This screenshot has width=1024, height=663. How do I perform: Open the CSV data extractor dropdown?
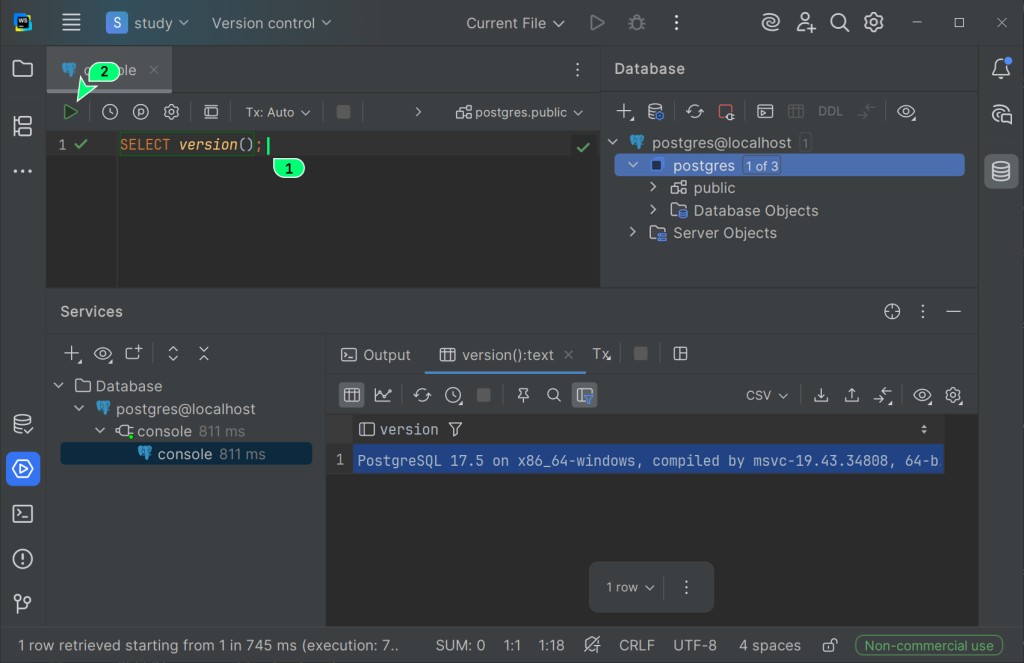(767, 395)
